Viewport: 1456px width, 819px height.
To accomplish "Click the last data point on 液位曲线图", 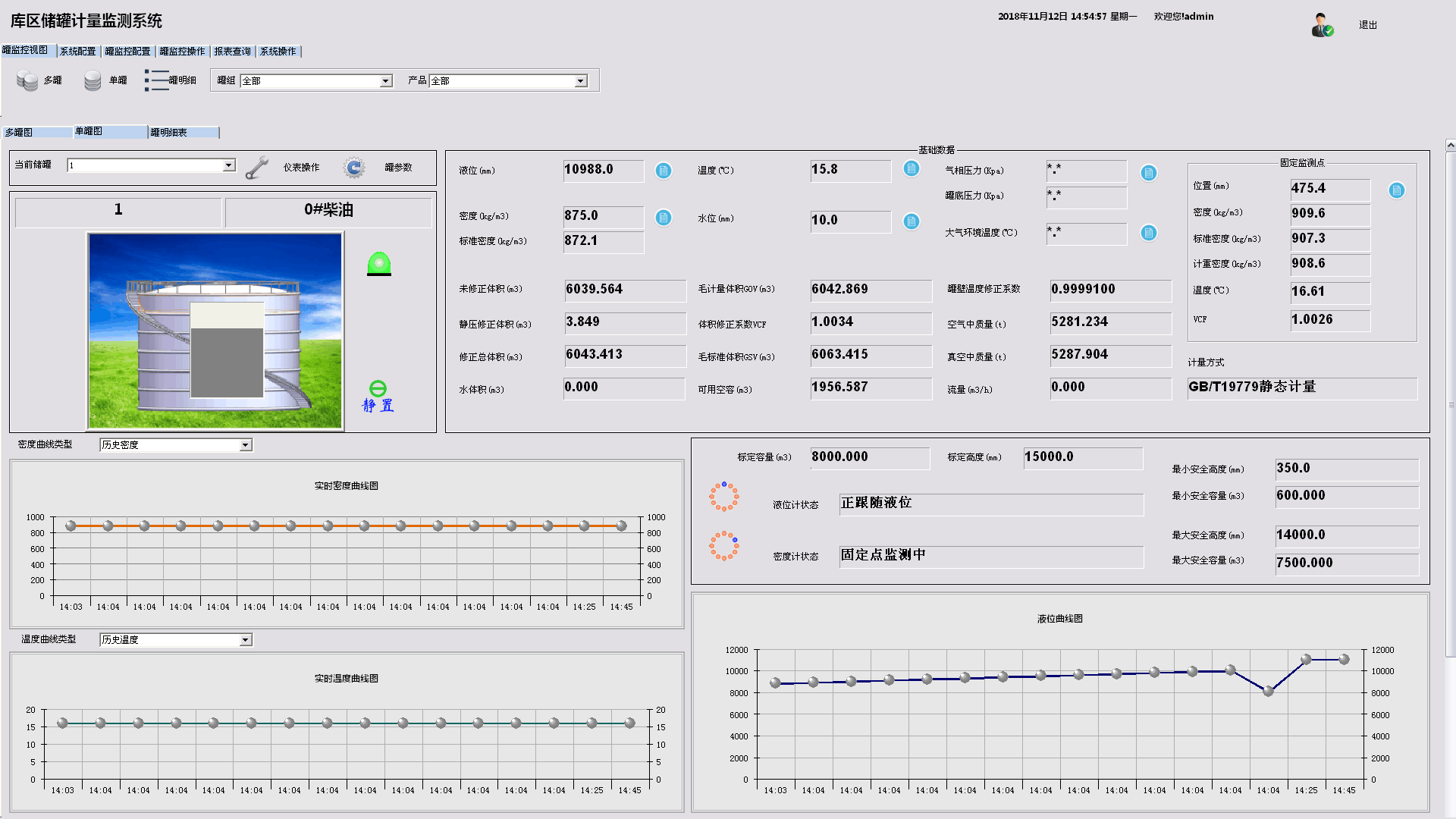I will 1344,660.
